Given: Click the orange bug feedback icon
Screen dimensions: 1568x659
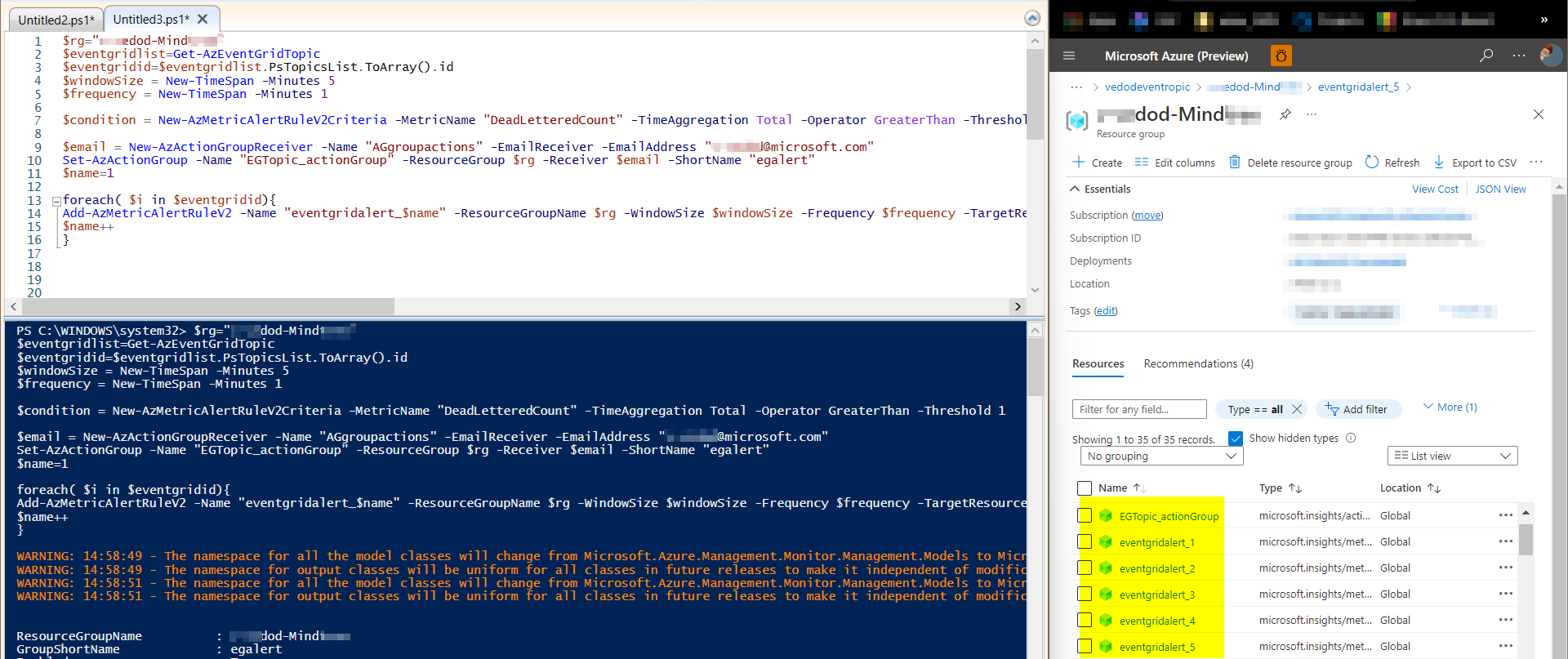Looking at the screenshot, I should [1281, 56].
